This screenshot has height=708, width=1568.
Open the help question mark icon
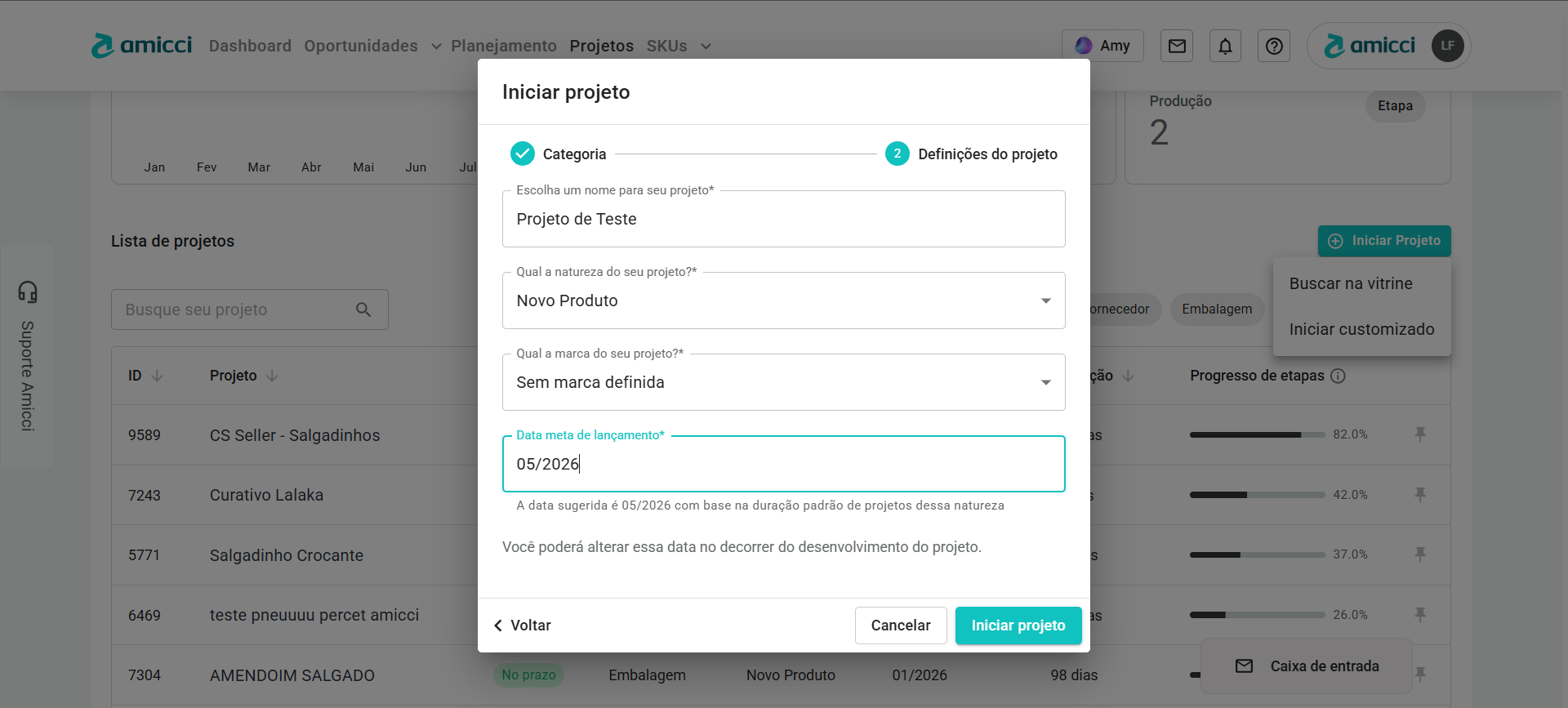coord(1274,47)
